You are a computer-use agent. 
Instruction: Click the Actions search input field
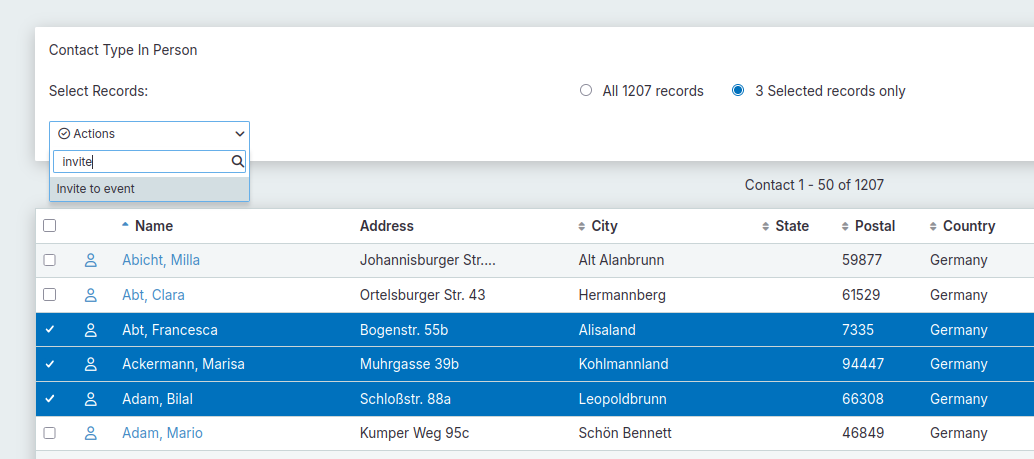point(141,161)
